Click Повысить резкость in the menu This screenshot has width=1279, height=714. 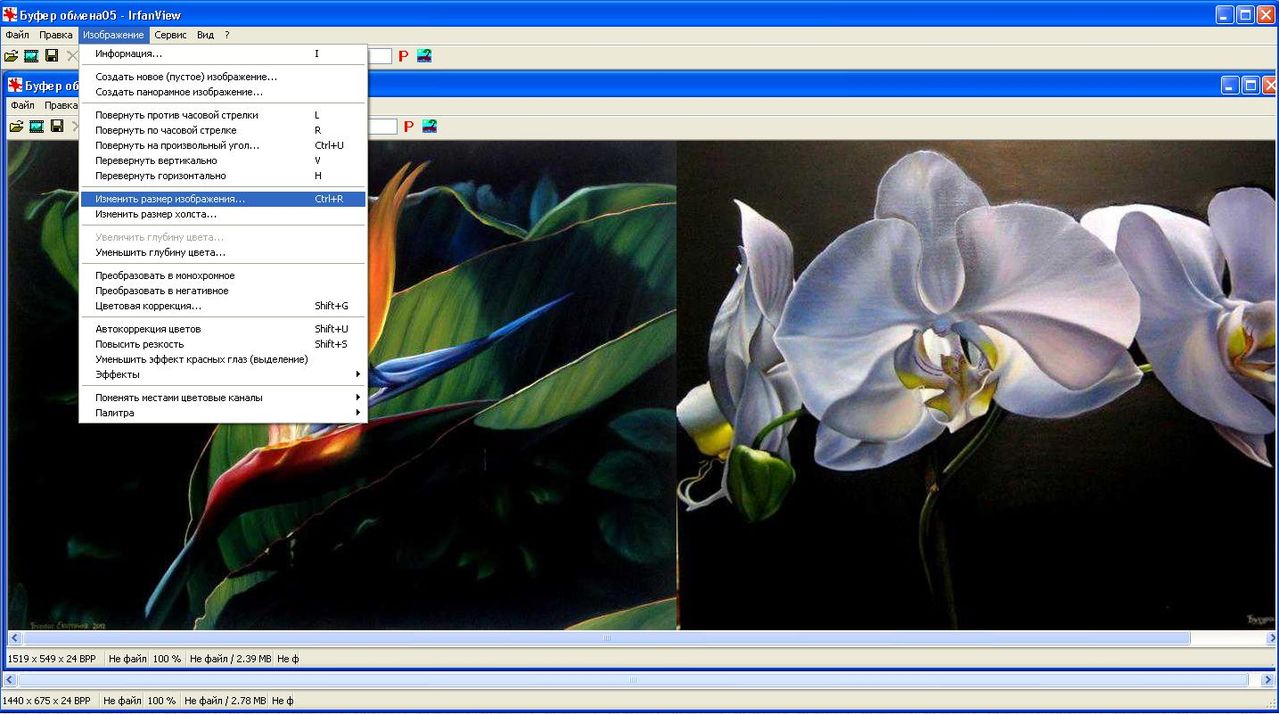(139, 344)
